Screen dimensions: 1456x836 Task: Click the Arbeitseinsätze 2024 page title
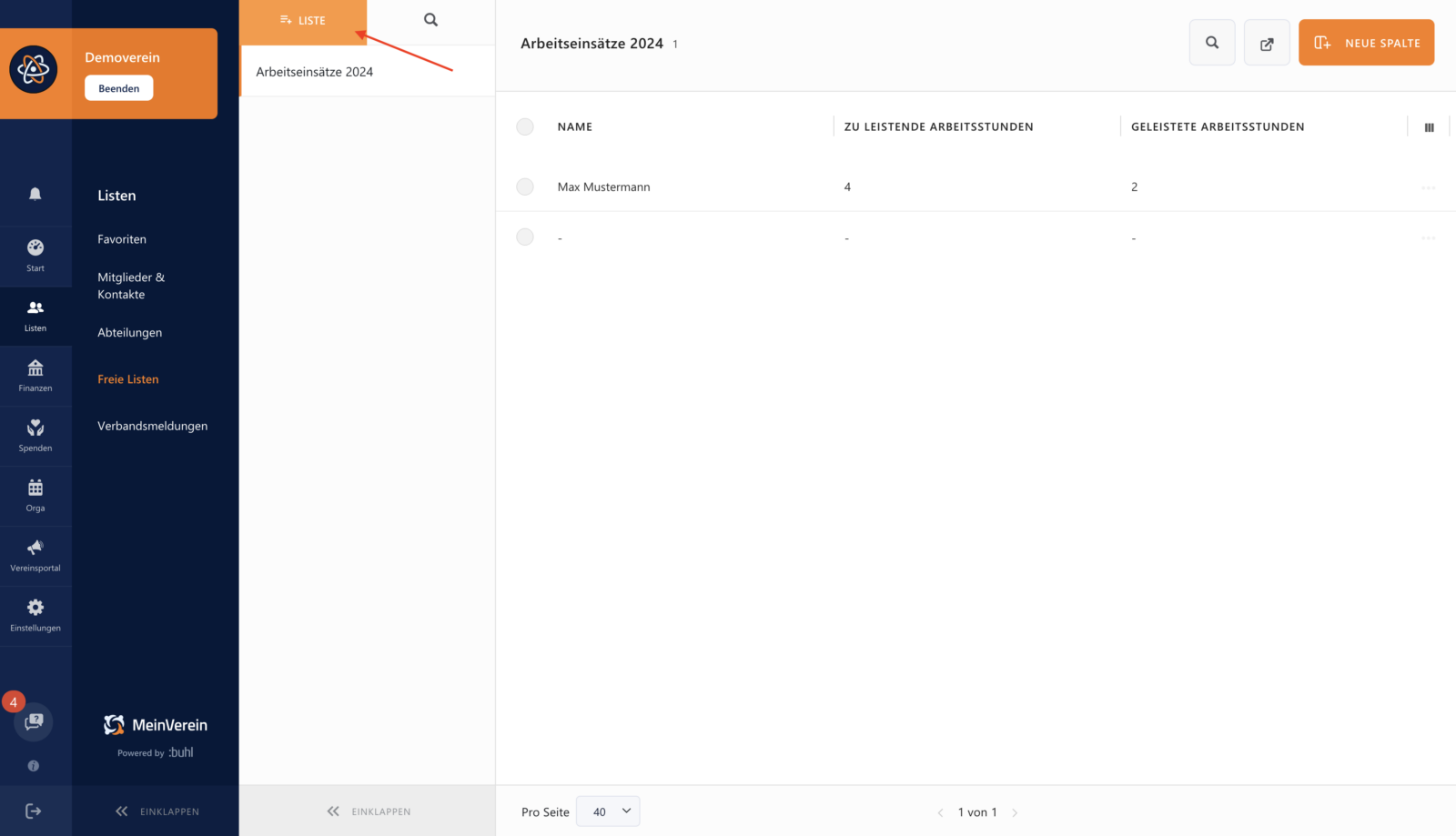[x=591, y=44]
